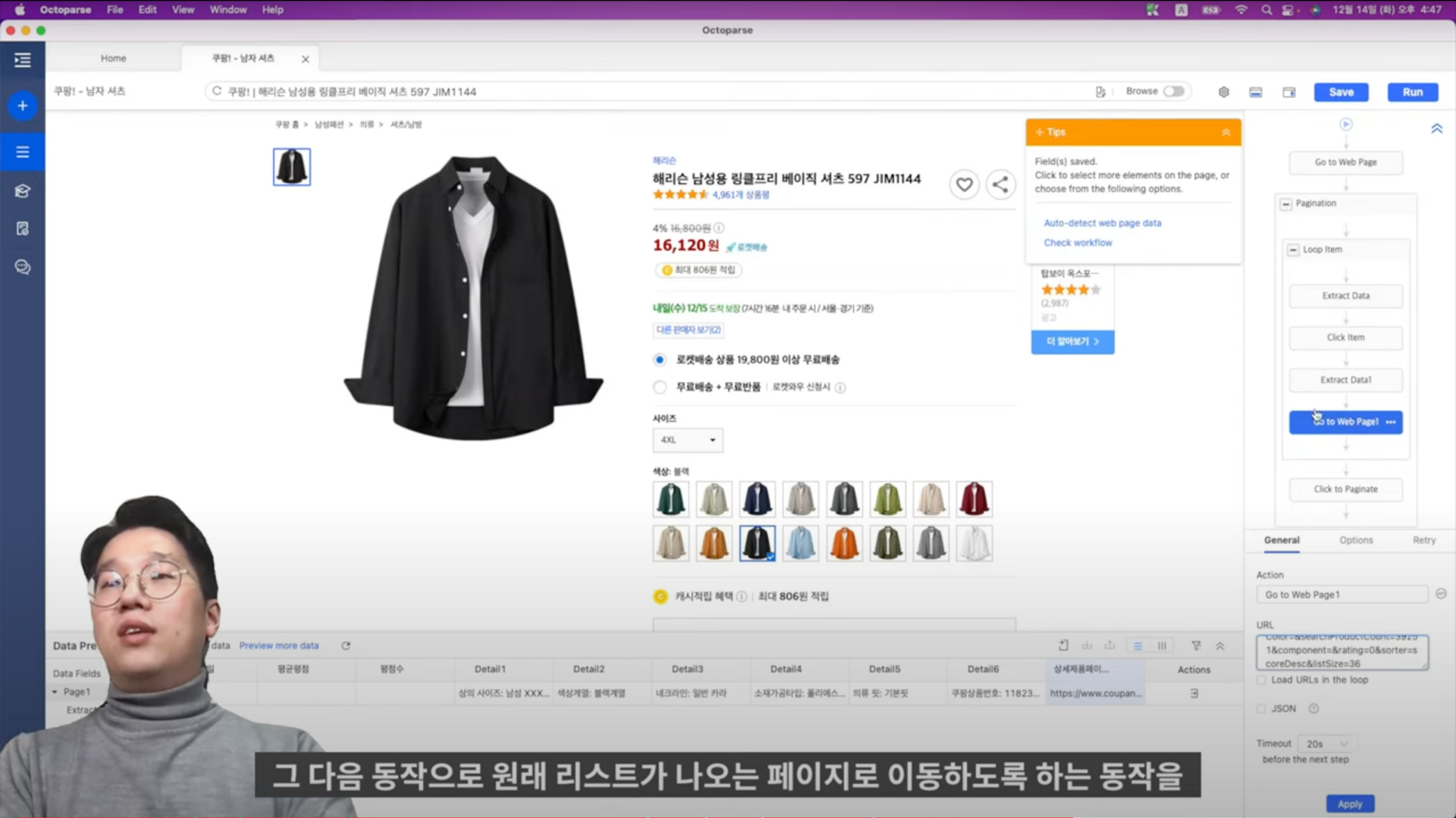Collapse the data preview panel chevron
The image size is (1456, 818).
coord(1220,646)
